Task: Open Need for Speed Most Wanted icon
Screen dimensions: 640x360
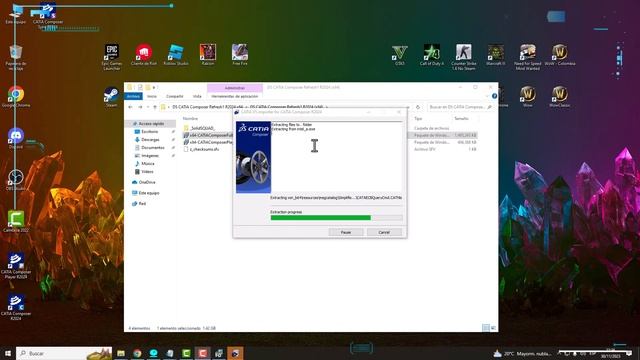Action: coord(527,56)
